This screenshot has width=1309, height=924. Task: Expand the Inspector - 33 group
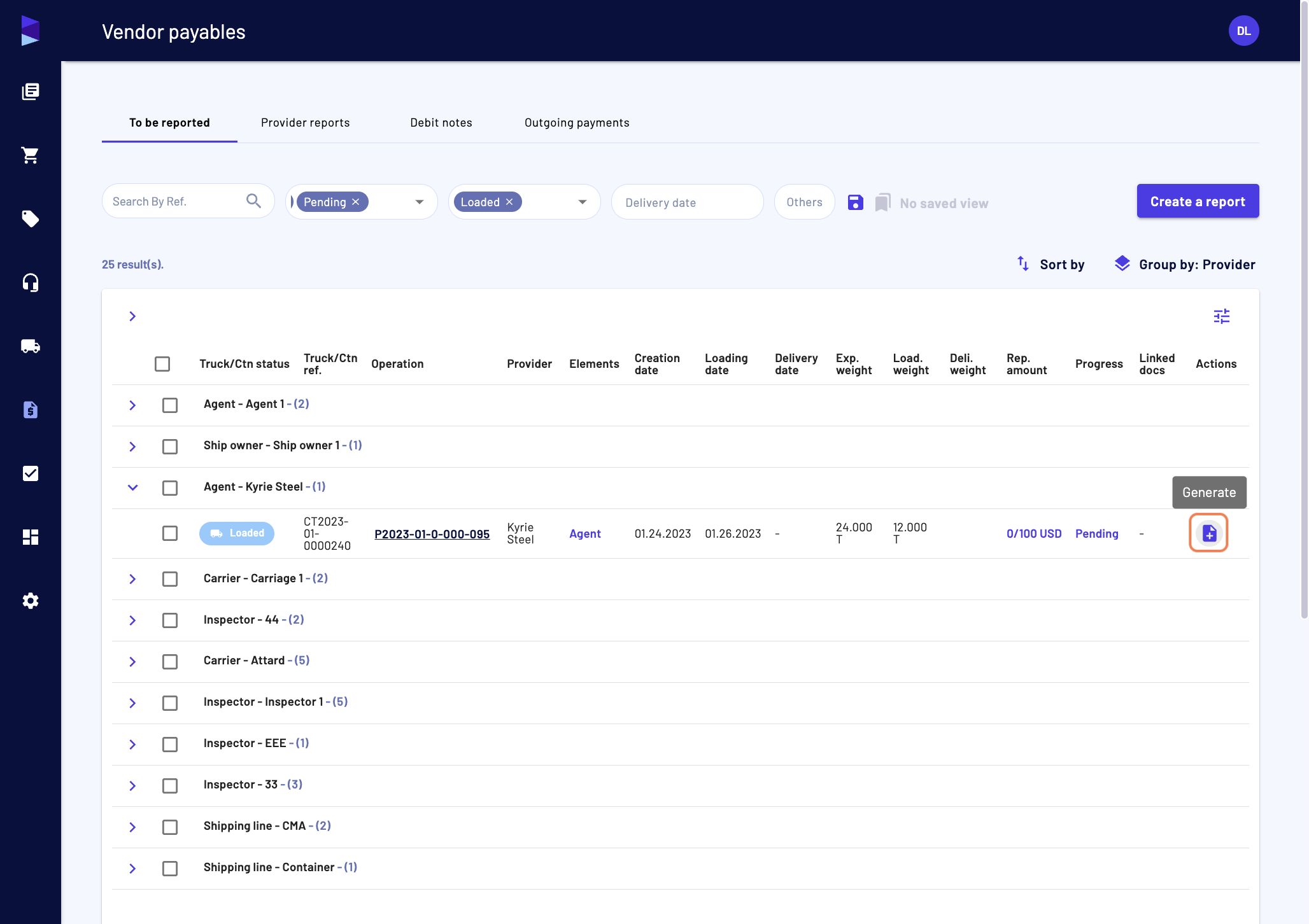(132, 786)
